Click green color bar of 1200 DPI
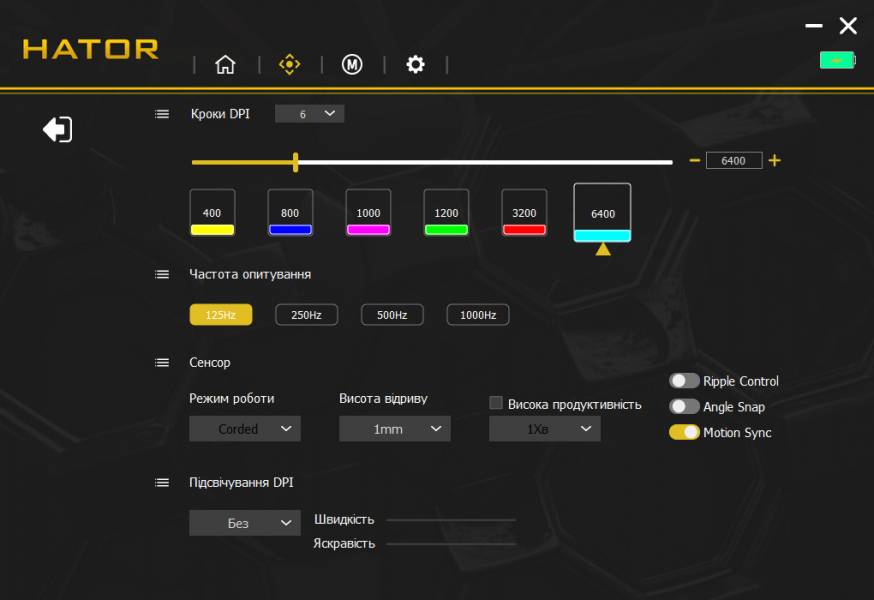874x600 pixels. coord(446,229)
